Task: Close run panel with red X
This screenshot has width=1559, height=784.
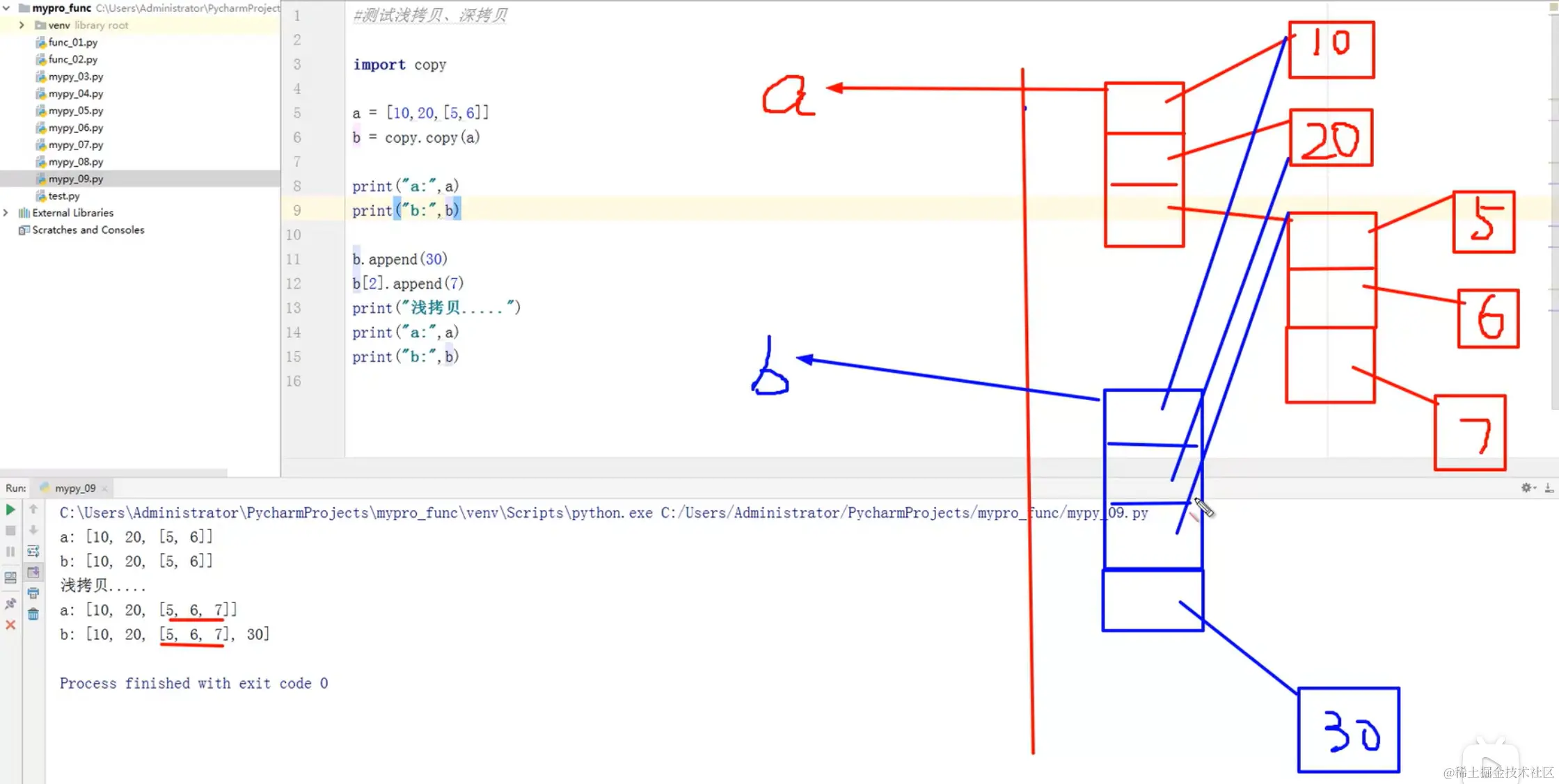Action: point(10,625)
